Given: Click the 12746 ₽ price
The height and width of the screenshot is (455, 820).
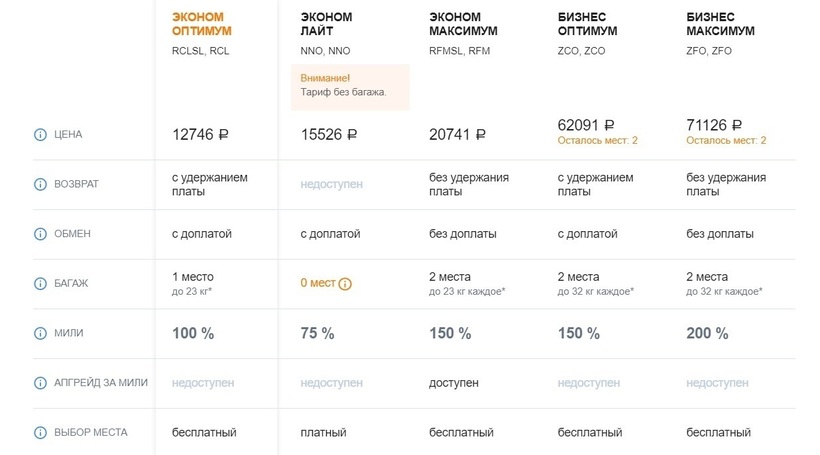Looking at the screenshot, I should click(200, 134).
